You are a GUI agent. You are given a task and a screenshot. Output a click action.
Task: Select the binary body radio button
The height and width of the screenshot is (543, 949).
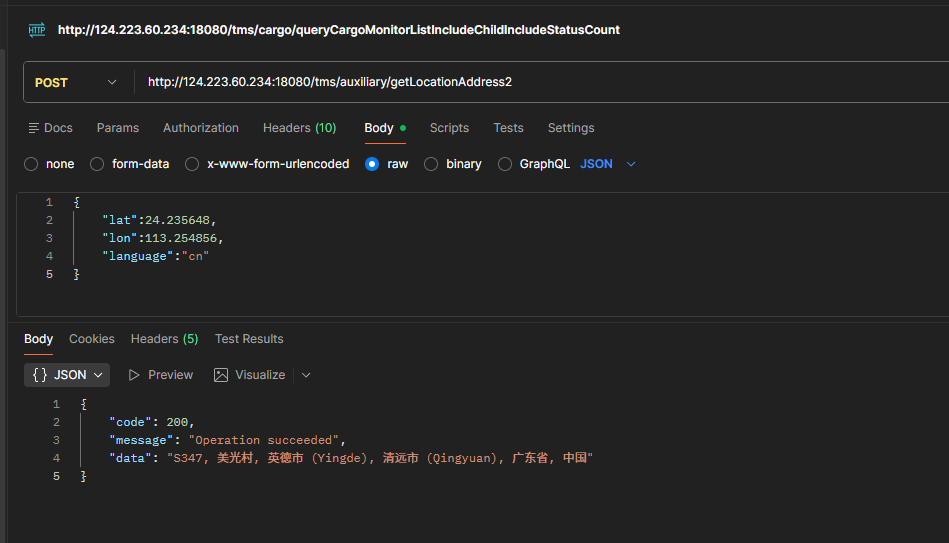pyautogui.click(x=432, y=164)
